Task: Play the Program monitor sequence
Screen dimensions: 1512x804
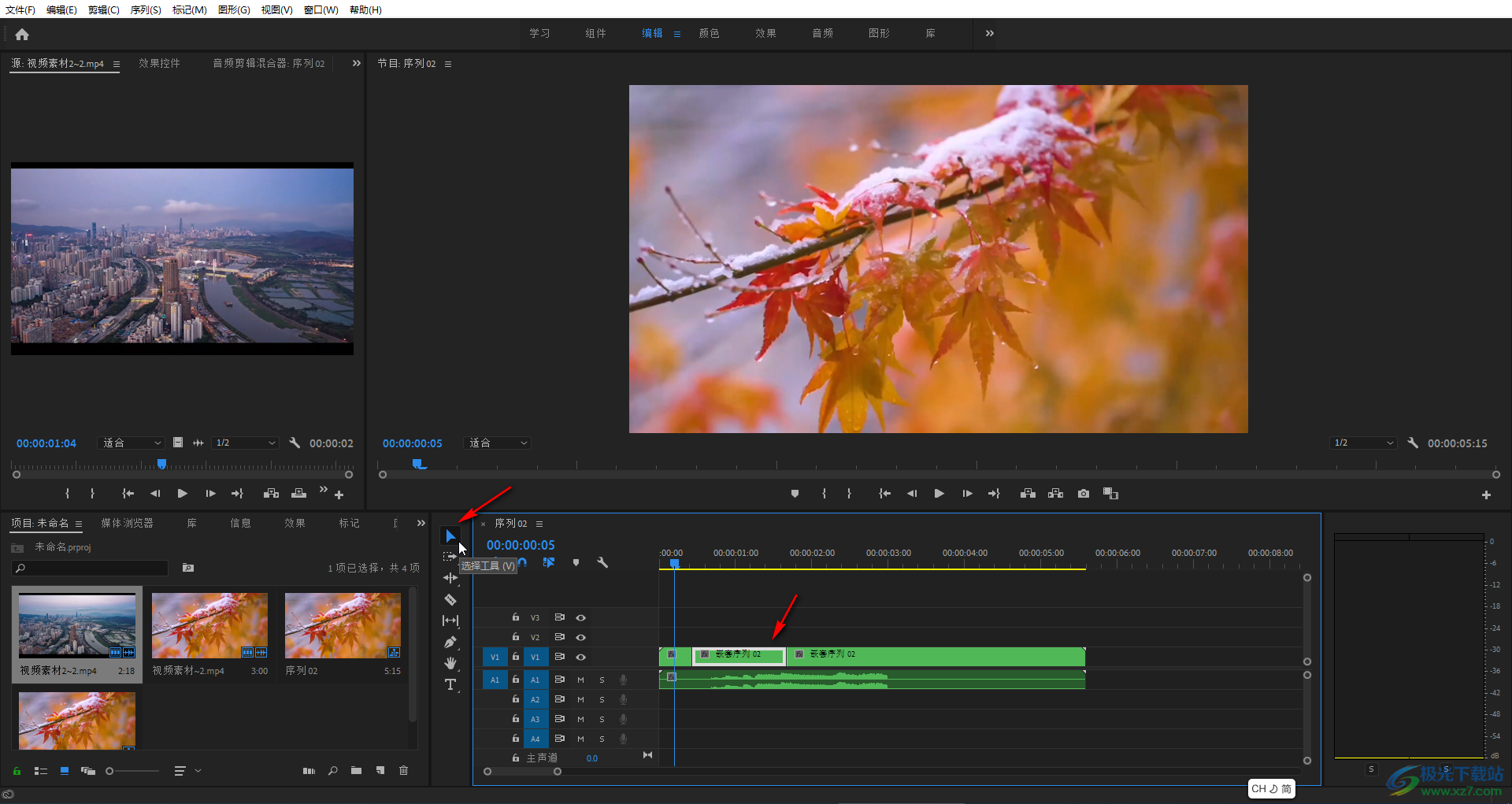Action: 939,494
